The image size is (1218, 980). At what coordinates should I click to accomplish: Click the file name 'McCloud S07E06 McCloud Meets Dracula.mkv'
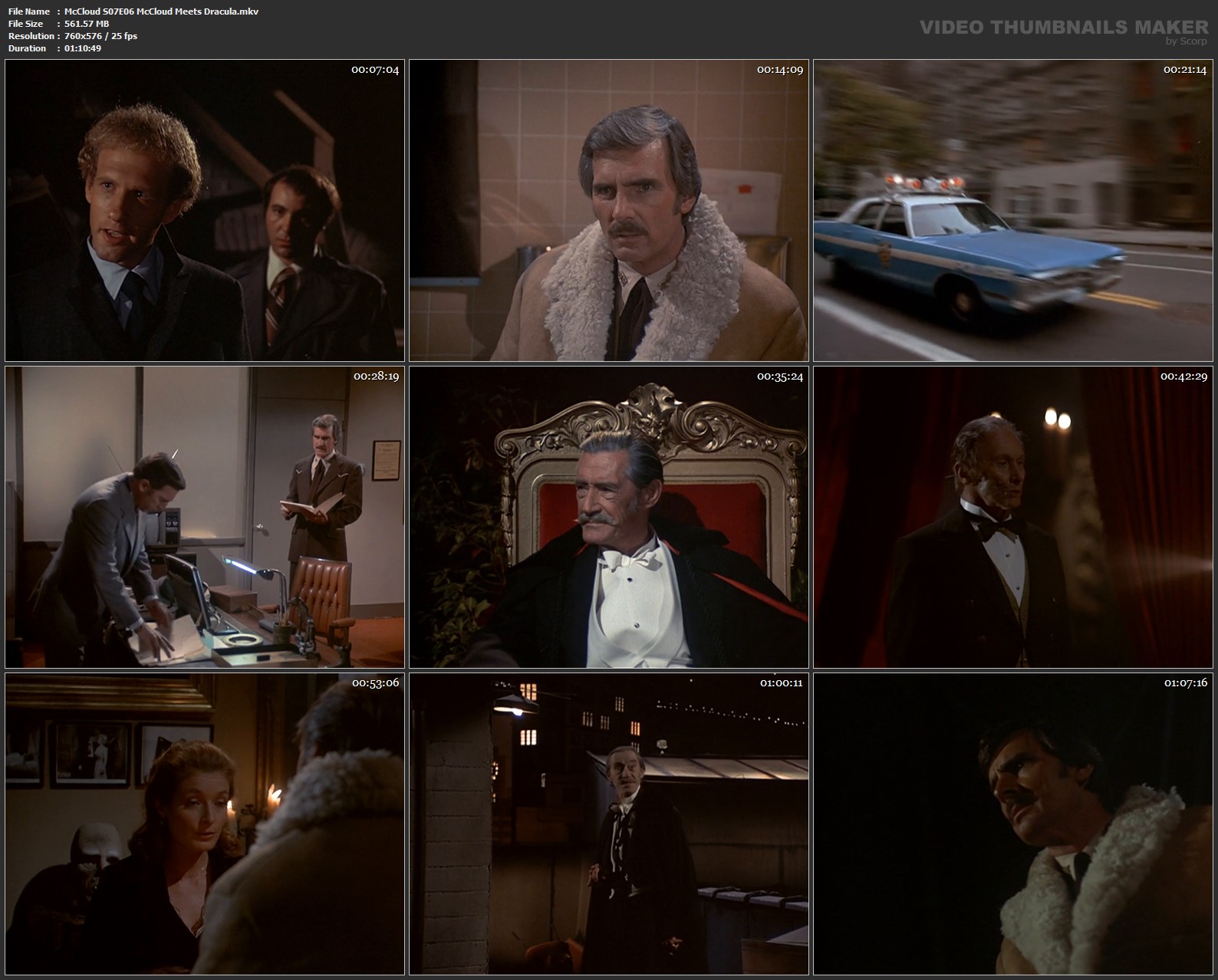[x=161, y=12]
